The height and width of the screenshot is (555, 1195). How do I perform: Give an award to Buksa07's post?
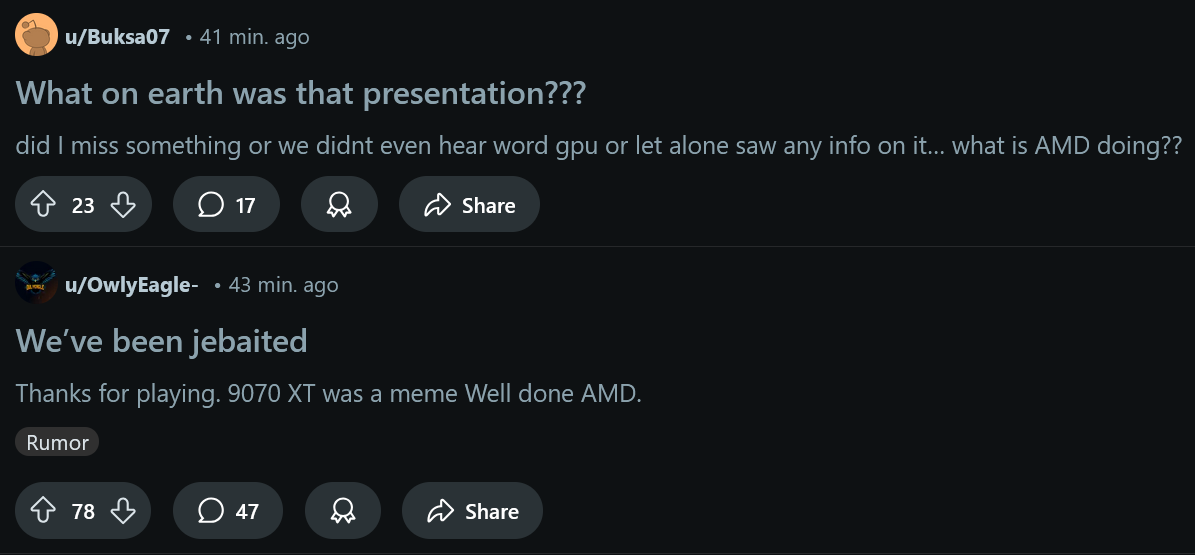[x=339, y=204]
